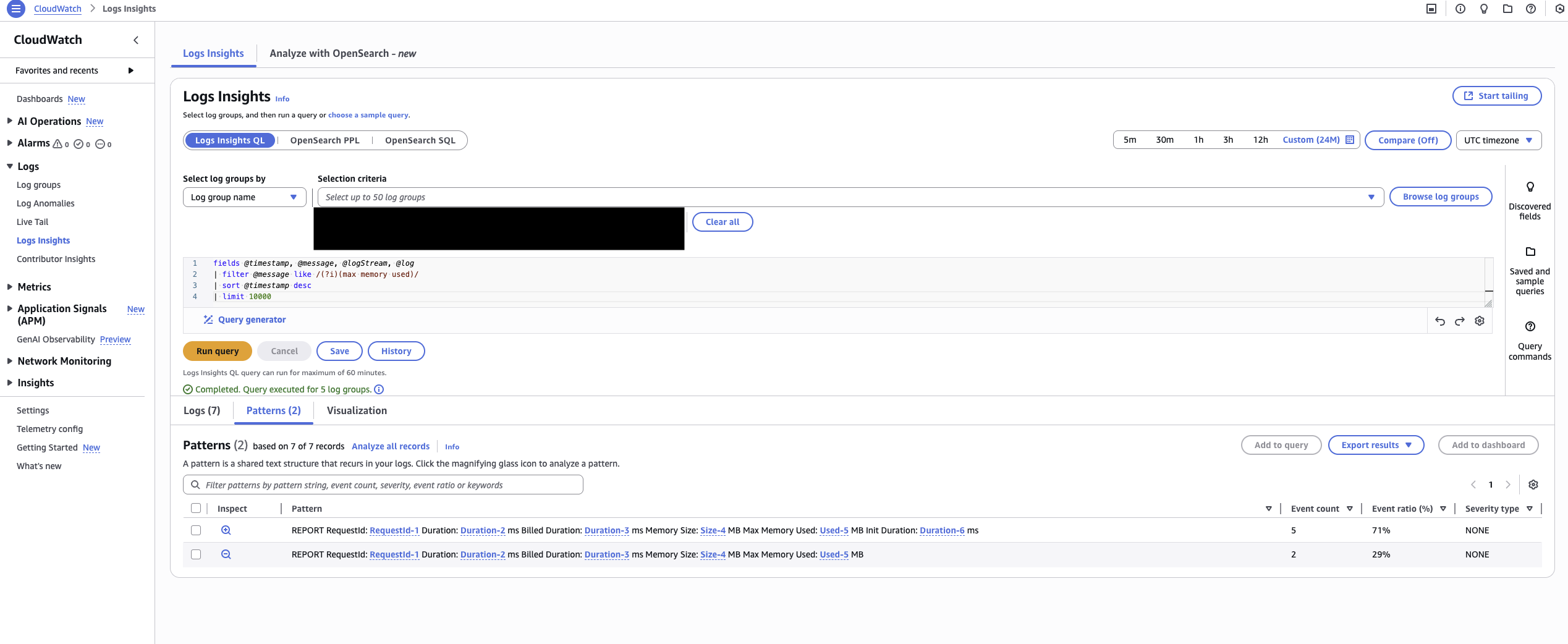Click the pattern filter search field
This screenshot has height=644, width=1568.
383,485
